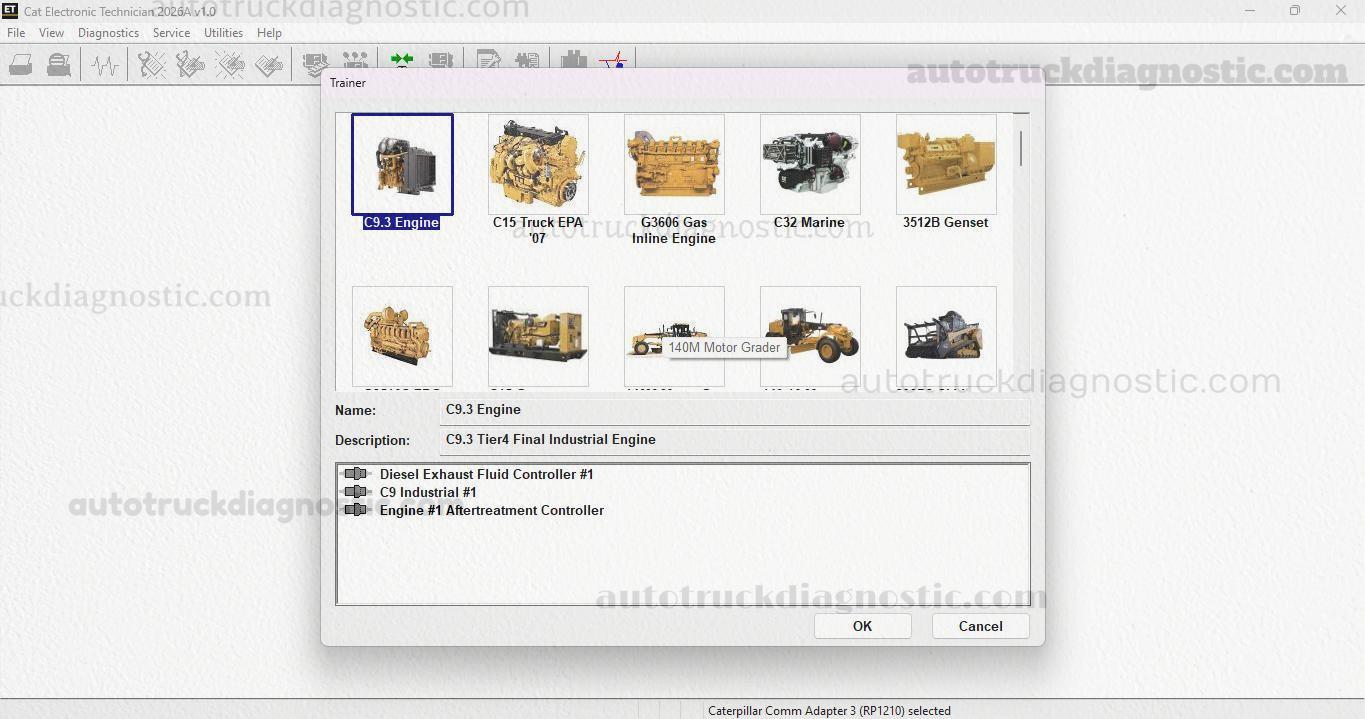
Task: Click the second diagnostic codes toolbar icon
Action: pyautogui.click(x=190, y=65)
